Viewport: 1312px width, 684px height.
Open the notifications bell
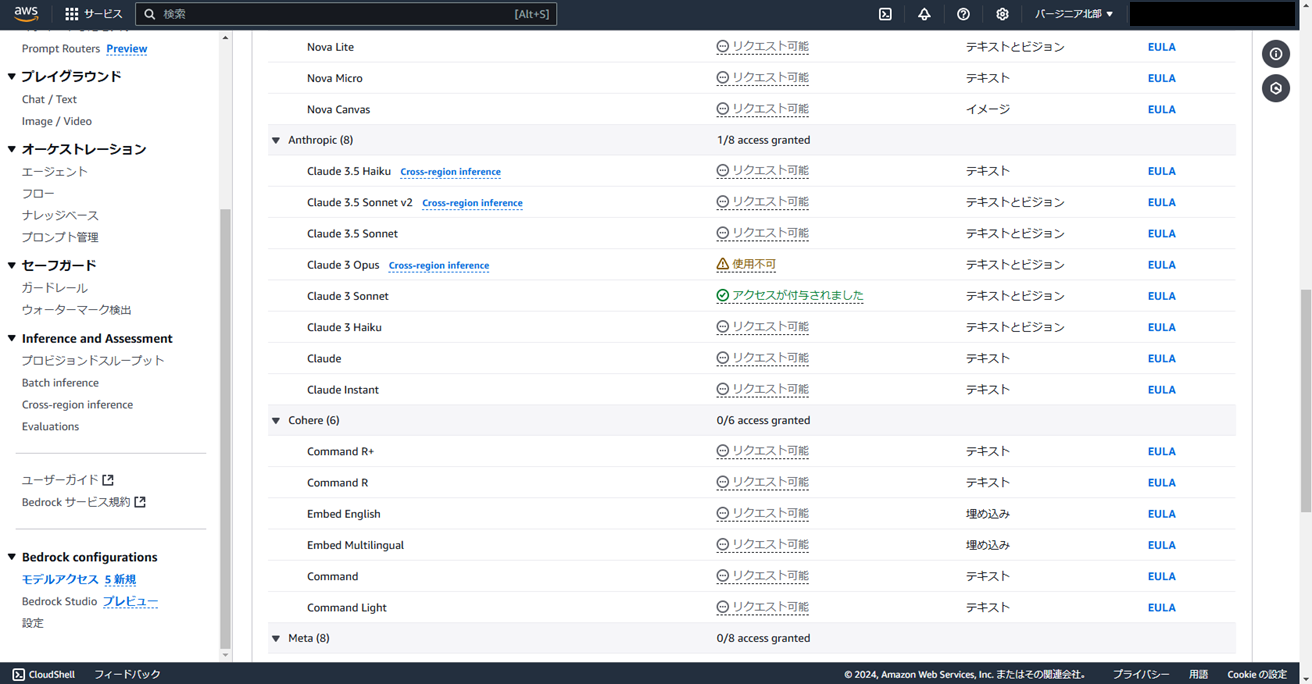pyautogui.click(x=924, y=14)
